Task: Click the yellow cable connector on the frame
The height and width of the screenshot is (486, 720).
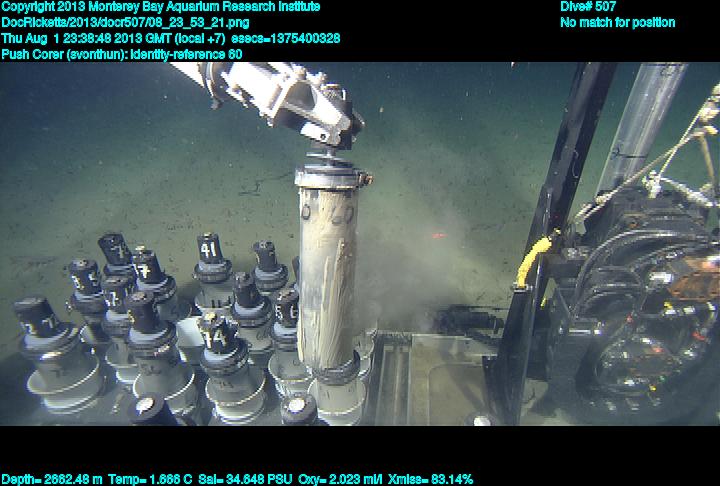Action: tap(536, 257)
